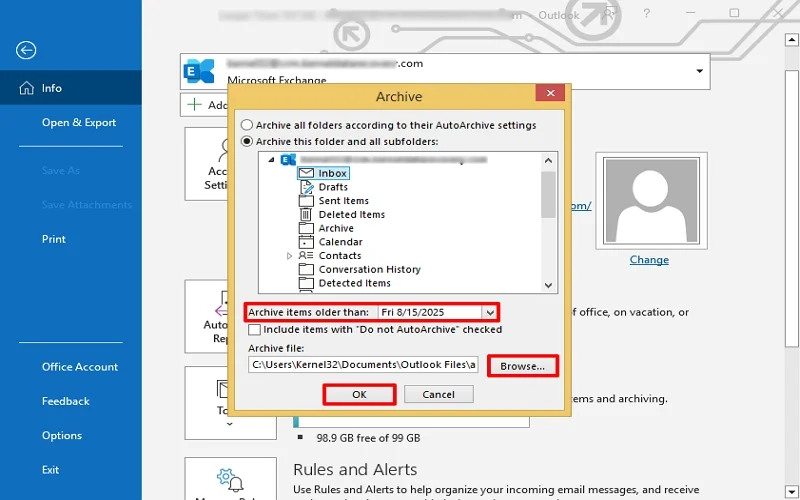Screen dimensions: 800x500
Task: Click the folder tree scroll down arrow
Action: coord(548,285)
